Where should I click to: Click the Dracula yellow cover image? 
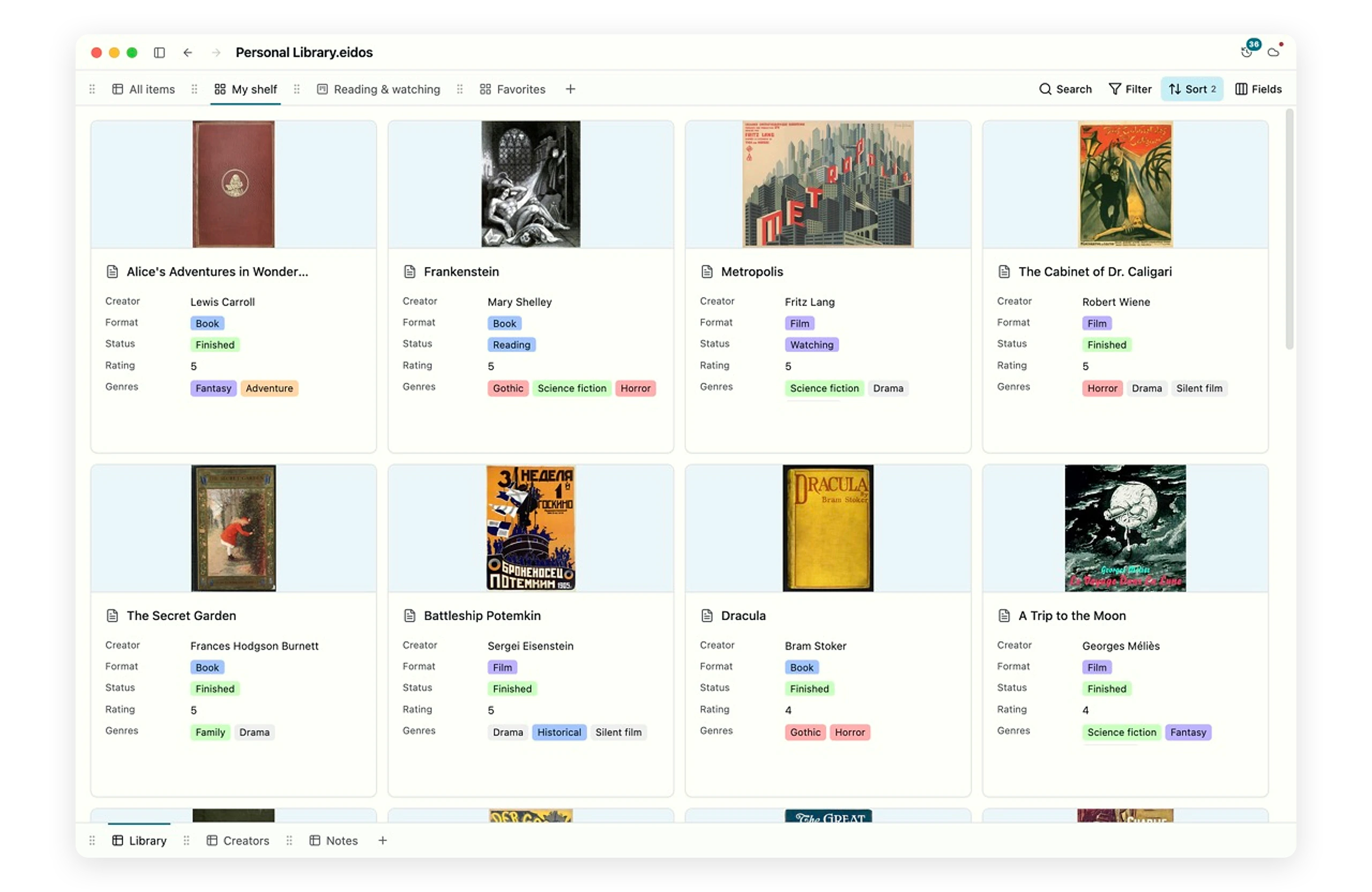(828, 528)
